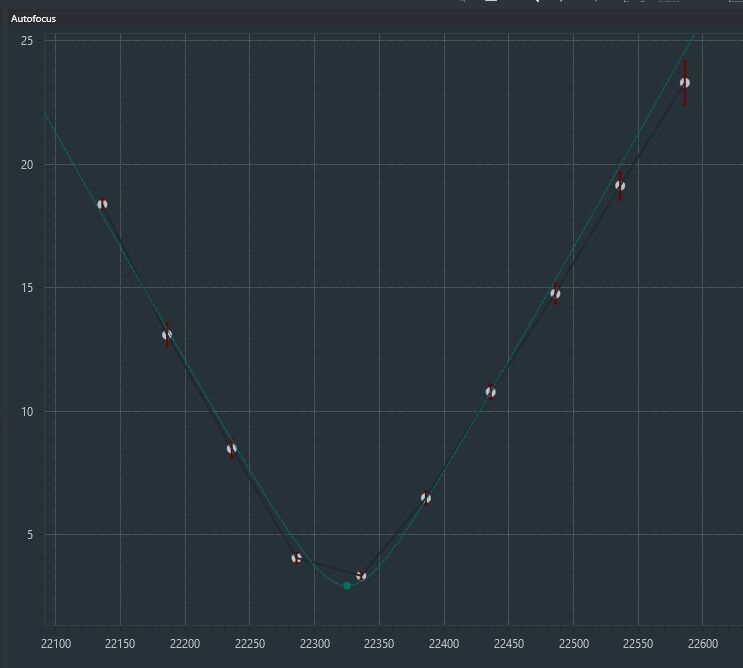Screen dimensions: 743x668
Task: Click the y-axis label 10
Action: [27, 412]
